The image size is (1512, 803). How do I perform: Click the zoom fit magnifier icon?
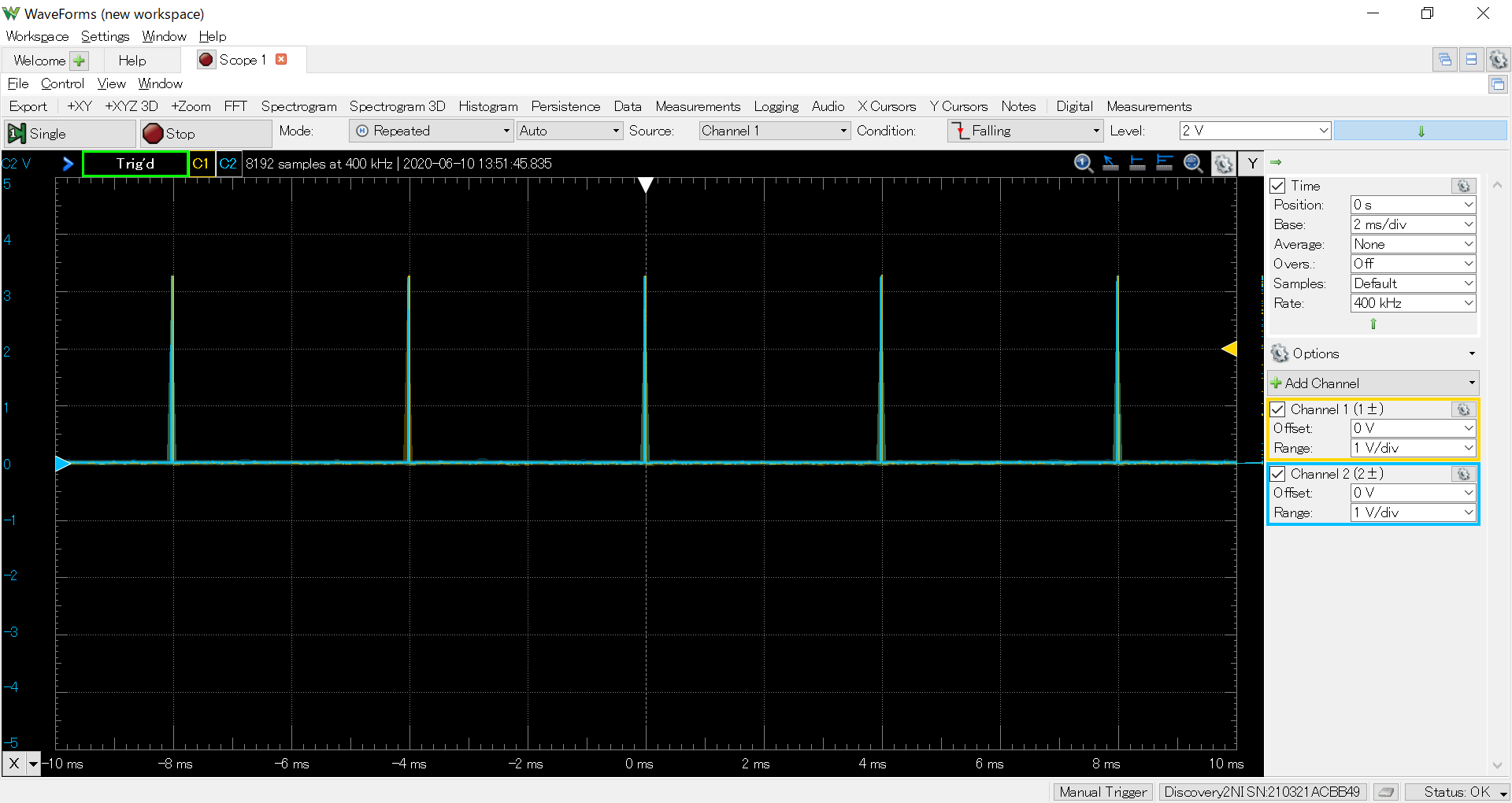click(x=1193, y=163)
